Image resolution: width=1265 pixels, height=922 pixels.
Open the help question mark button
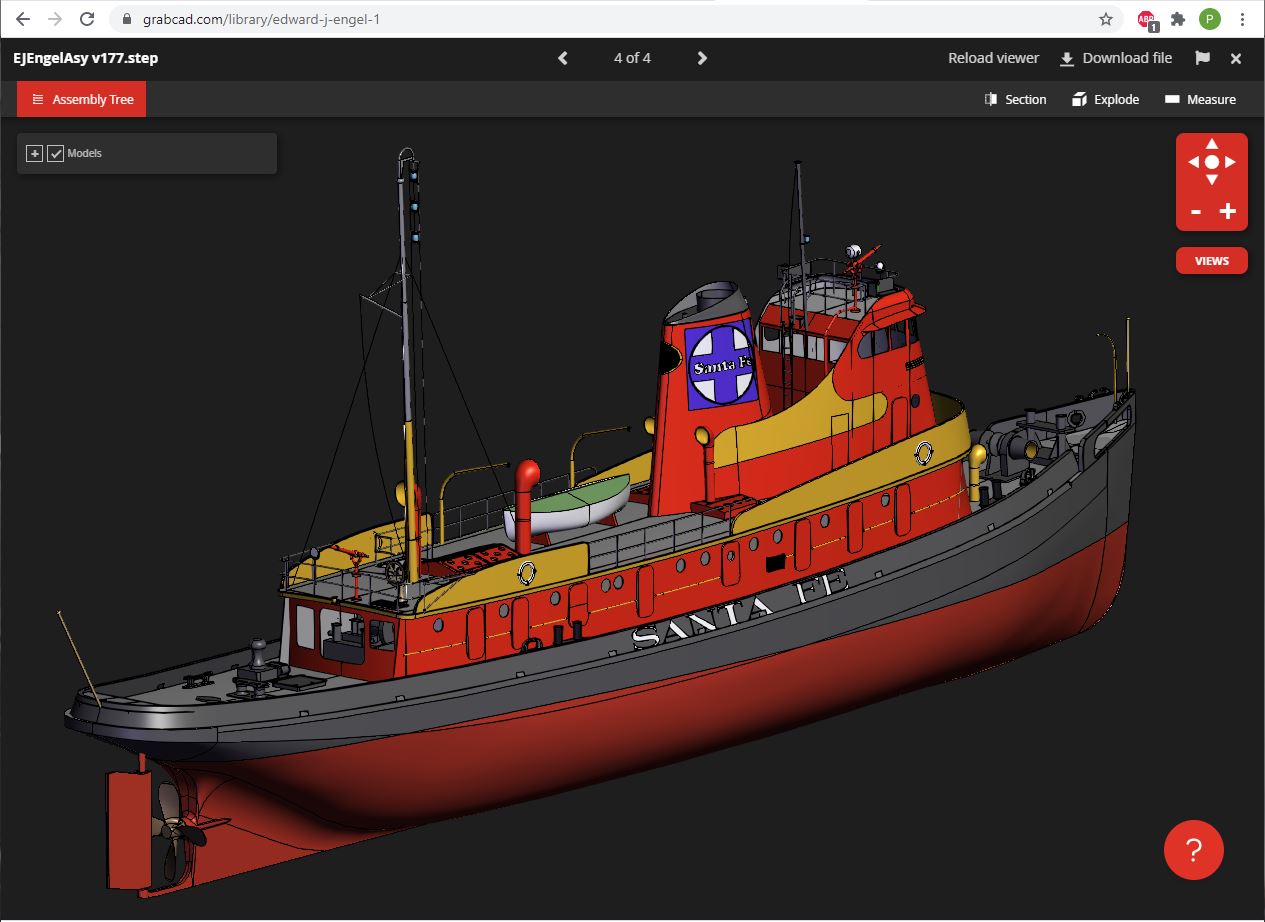pos(1194,850)
